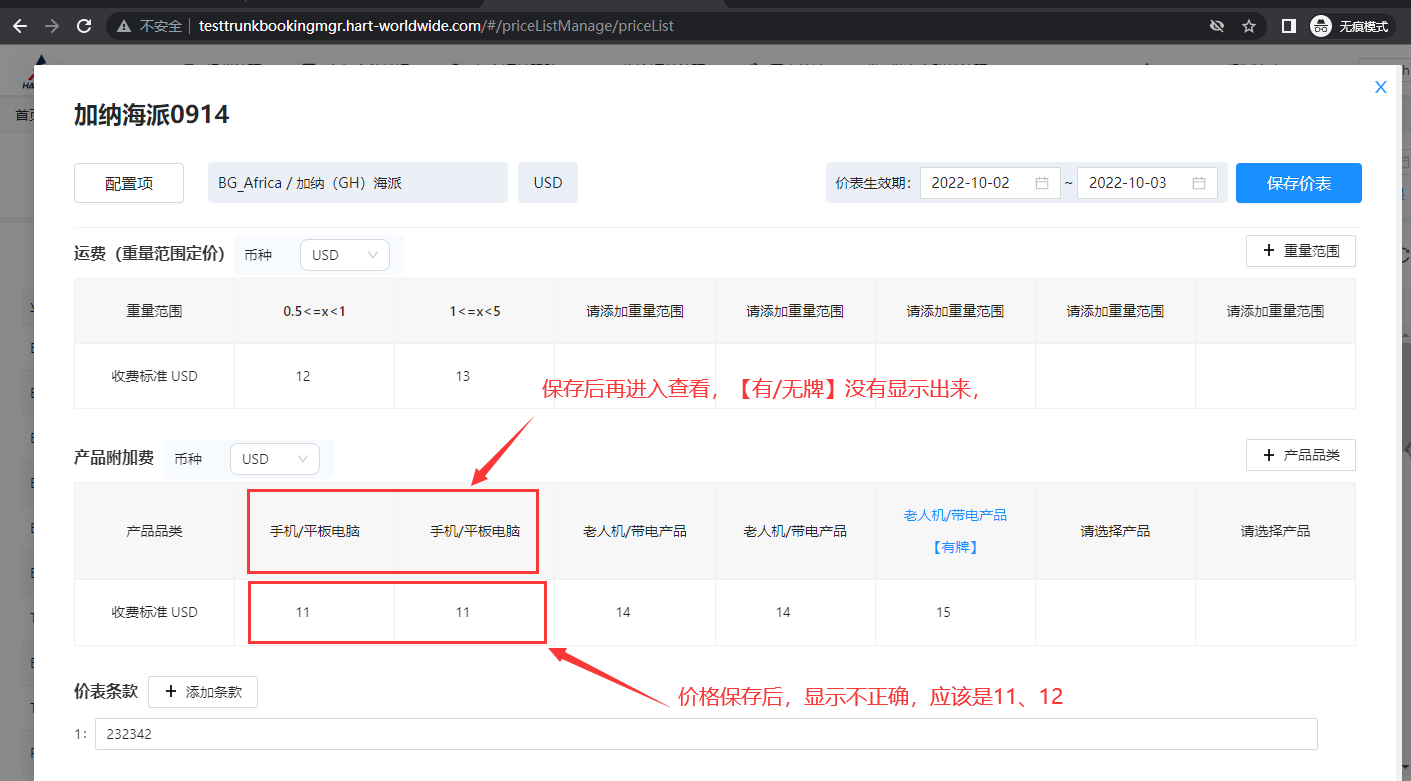The width and height of the screenshot is (1411, 781).
Task: Click the browser back arrow
Action: pos(20,26)
